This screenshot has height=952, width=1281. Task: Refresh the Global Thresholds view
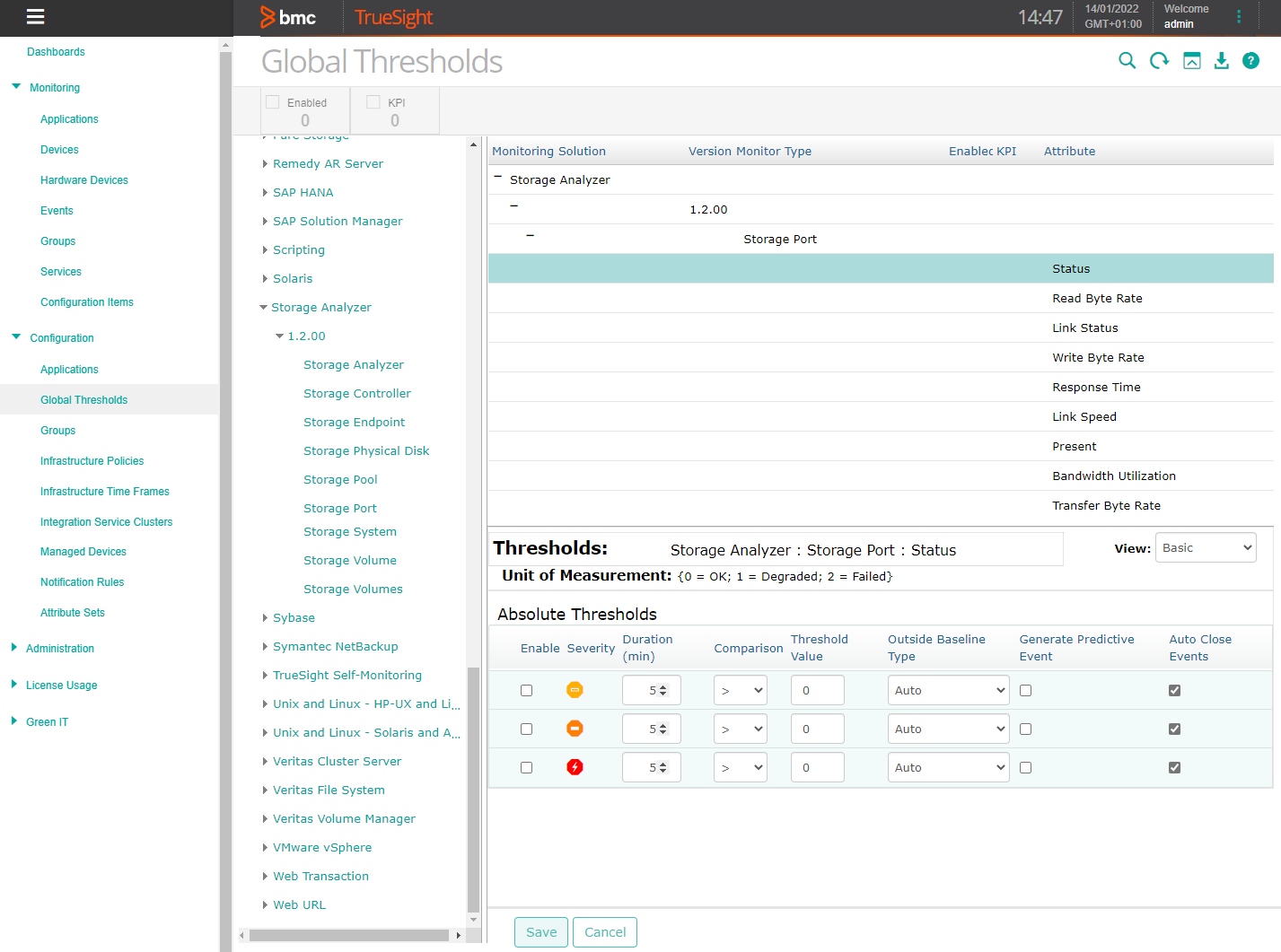[x=1159, y=60]
